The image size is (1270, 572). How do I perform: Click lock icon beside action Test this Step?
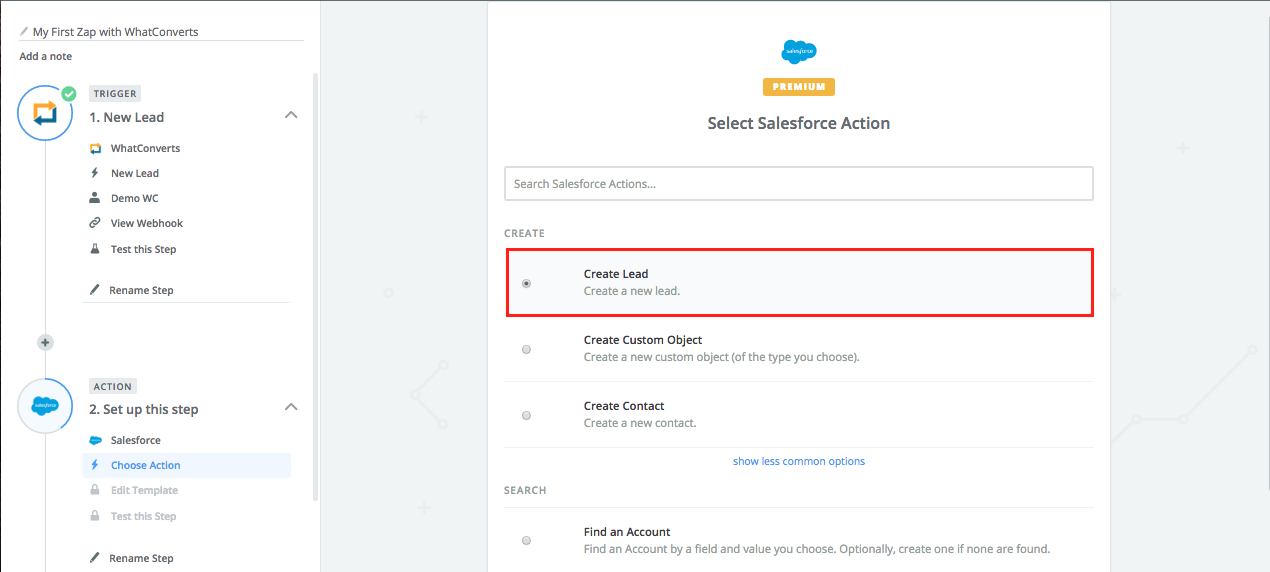95,516
